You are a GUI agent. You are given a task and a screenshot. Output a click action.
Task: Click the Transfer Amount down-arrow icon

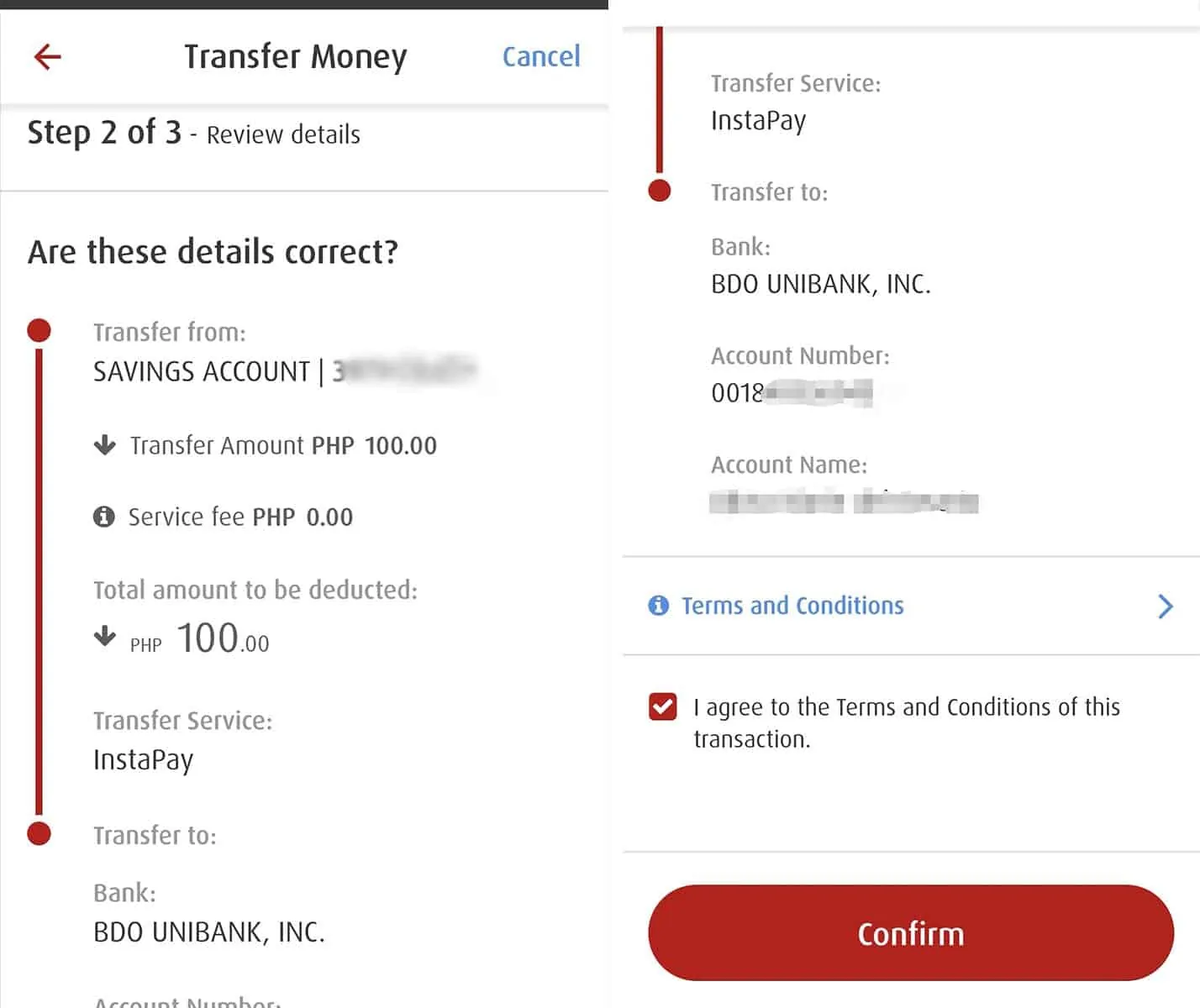point(105,444)
